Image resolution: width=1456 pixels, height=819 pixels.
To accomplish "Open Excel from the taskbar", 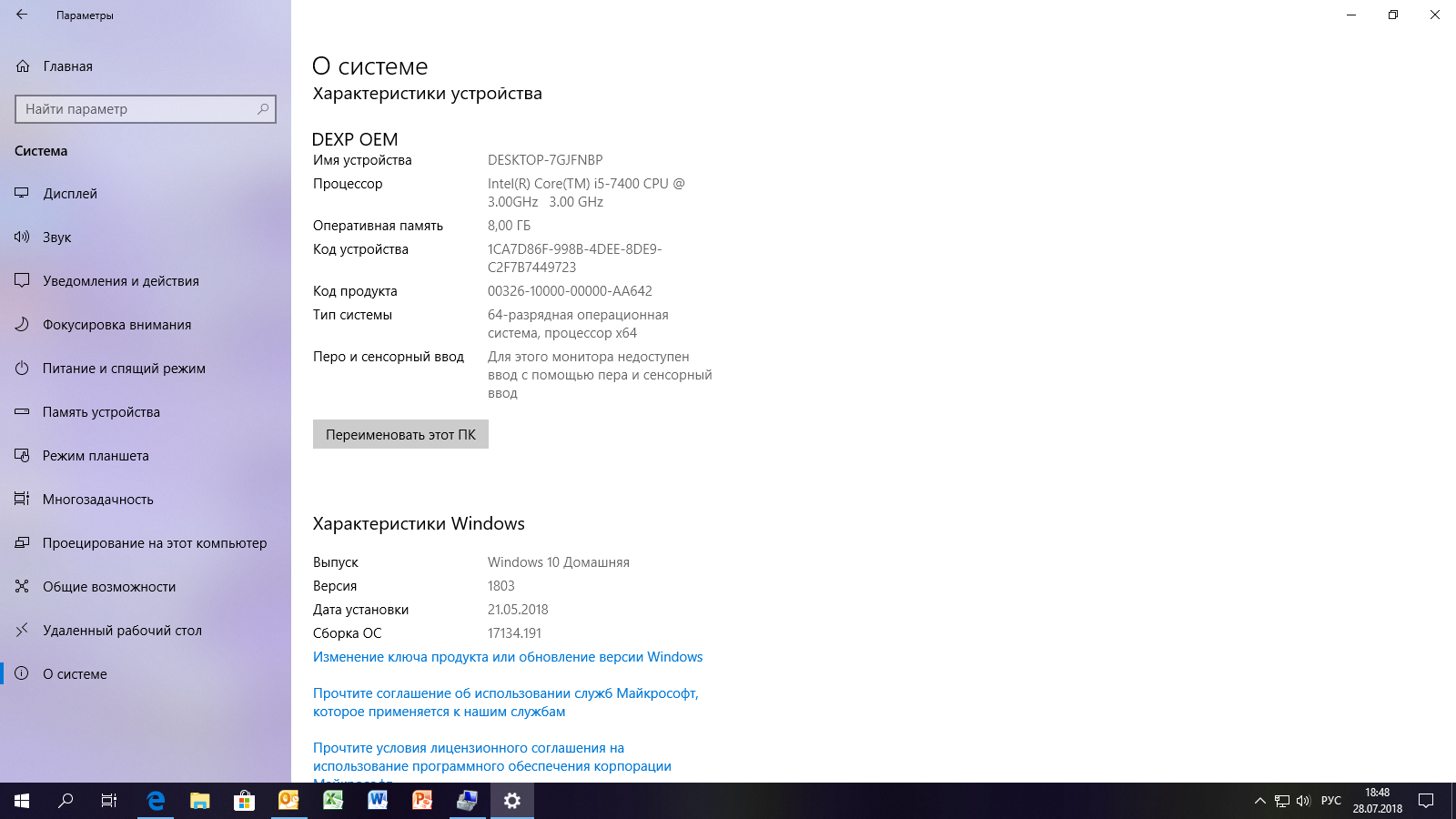I will (333, 801).
